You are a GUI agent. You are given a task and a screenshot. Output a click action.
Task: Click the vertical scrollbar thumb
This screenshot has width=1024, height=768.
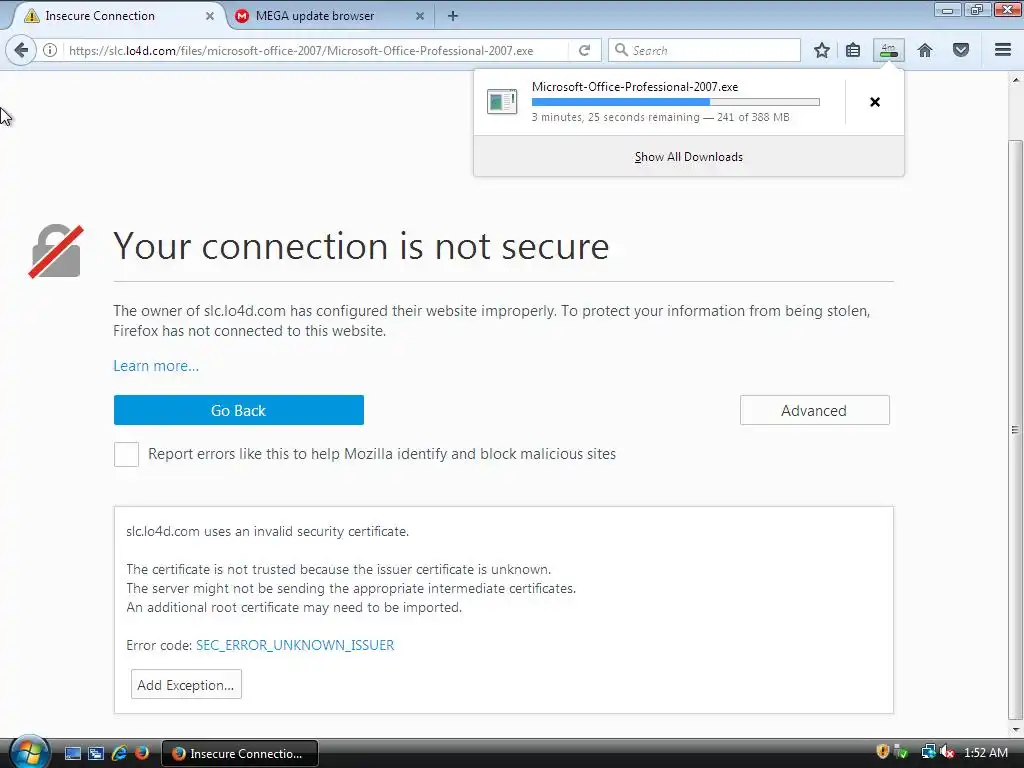click(x=1015, y=429)
